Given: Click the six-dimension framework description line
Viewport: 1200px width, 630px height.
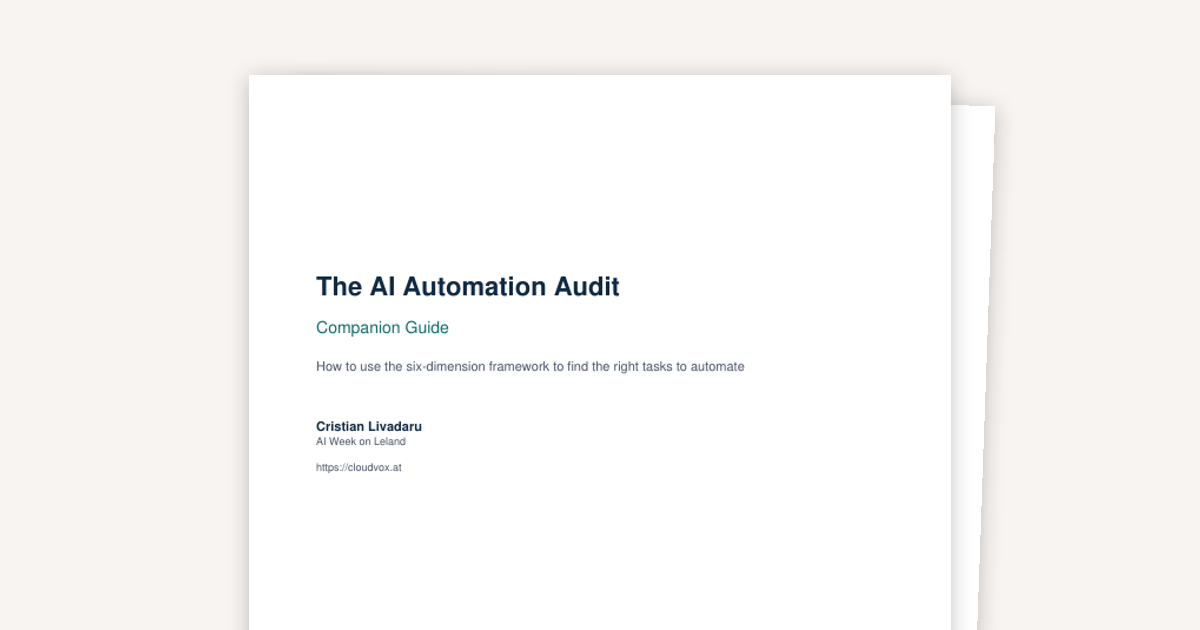Looking at the screenshot, I should pyautogui.click(x=530, y=367).
